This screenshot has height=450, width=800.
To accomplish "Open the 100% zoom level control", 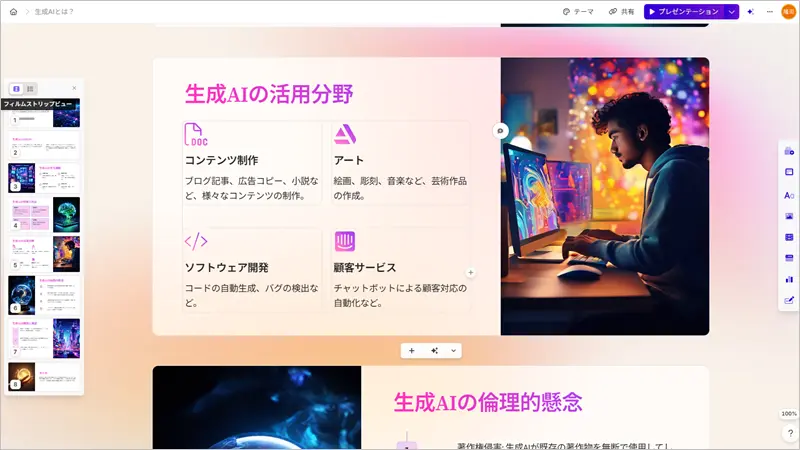I will [x=789, y=414].
